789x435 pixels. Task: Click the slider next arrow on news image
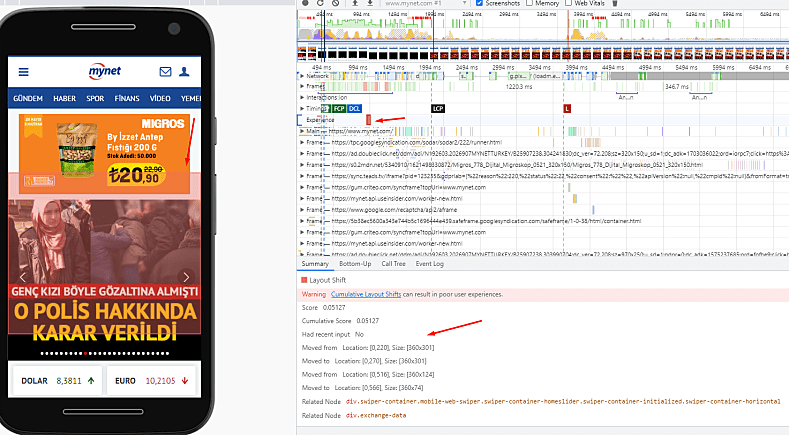point(186,277)
